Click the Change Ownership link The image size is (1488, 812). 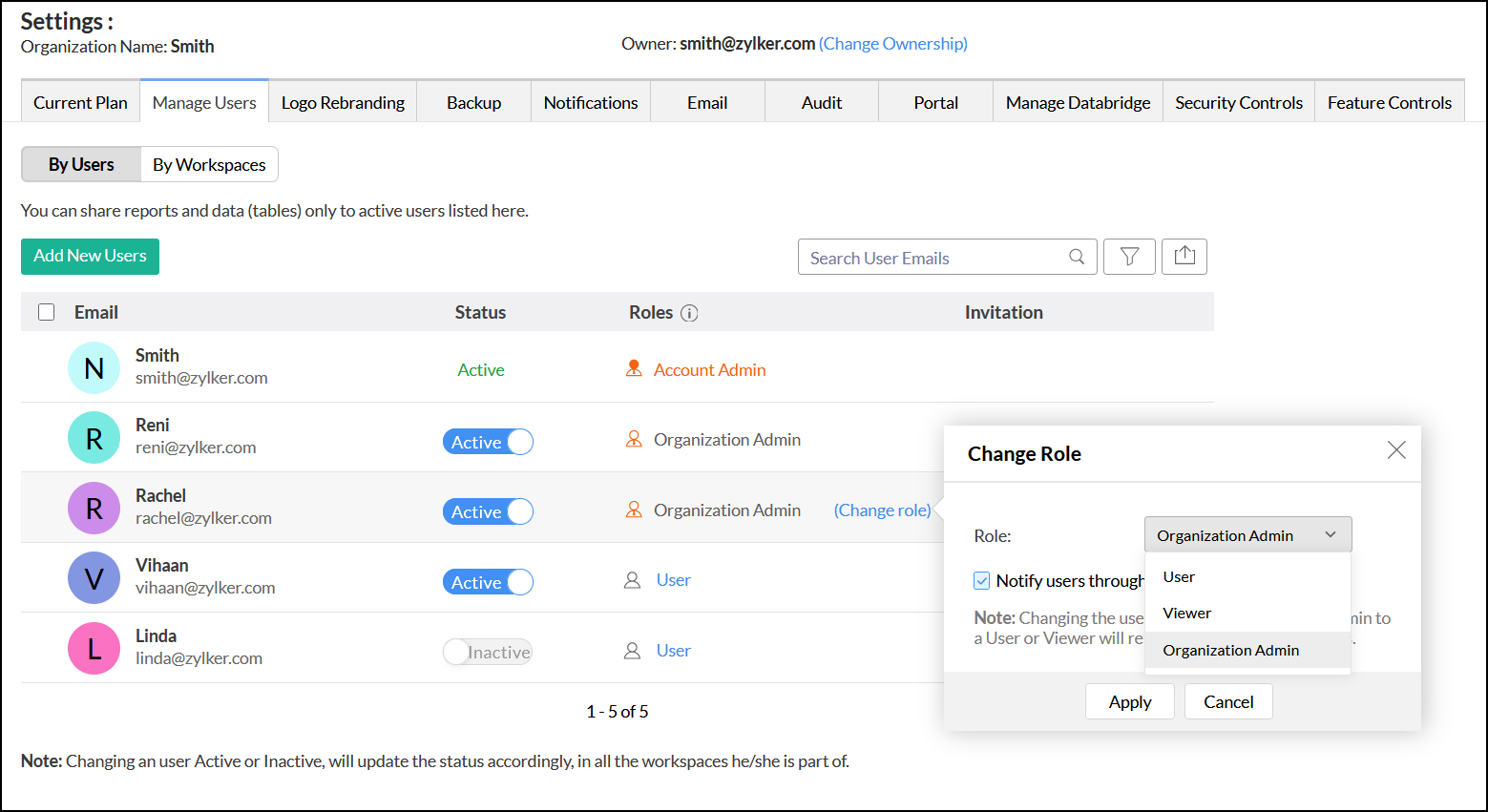tap(892, 44)
